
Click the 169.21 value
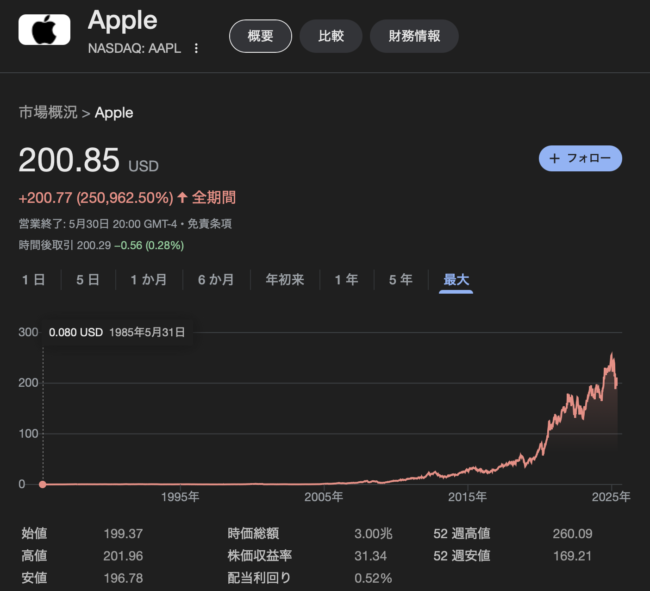point(572,556)
